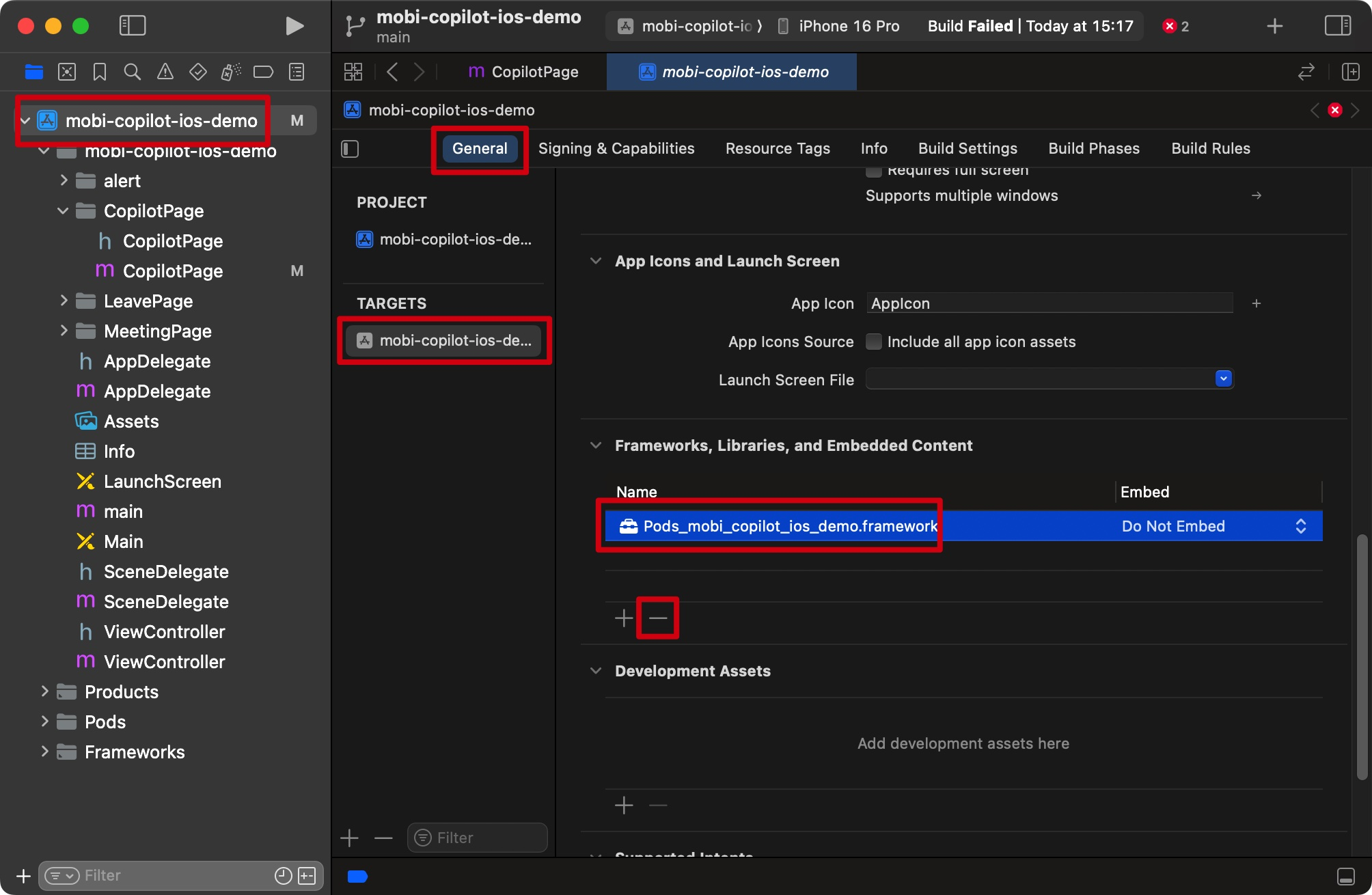The image size is (1372, 895).
Task: Open the Breakpoint navigator
Action: click(263, 72)
